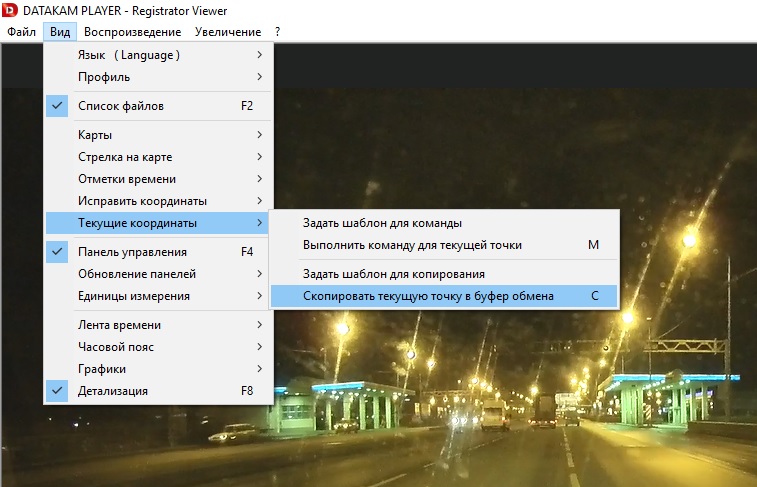
Task: Open Стрелка на карте submenu
Action: [158, 157]
